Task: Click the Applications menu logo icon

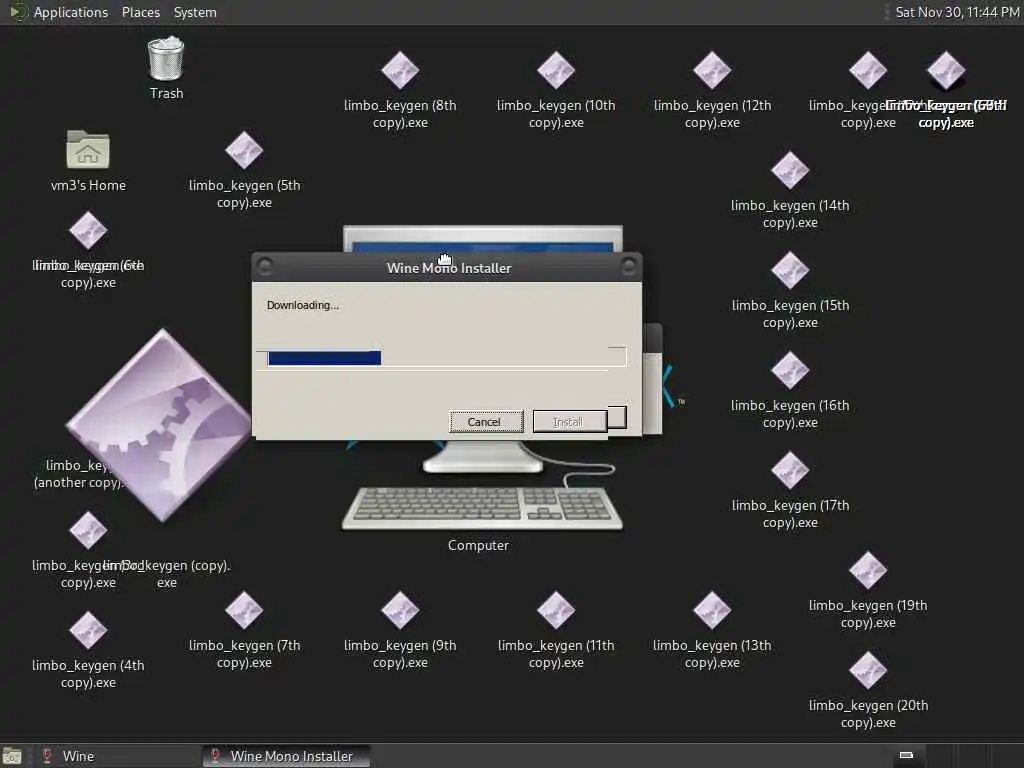Action: [x=18, y=12]
